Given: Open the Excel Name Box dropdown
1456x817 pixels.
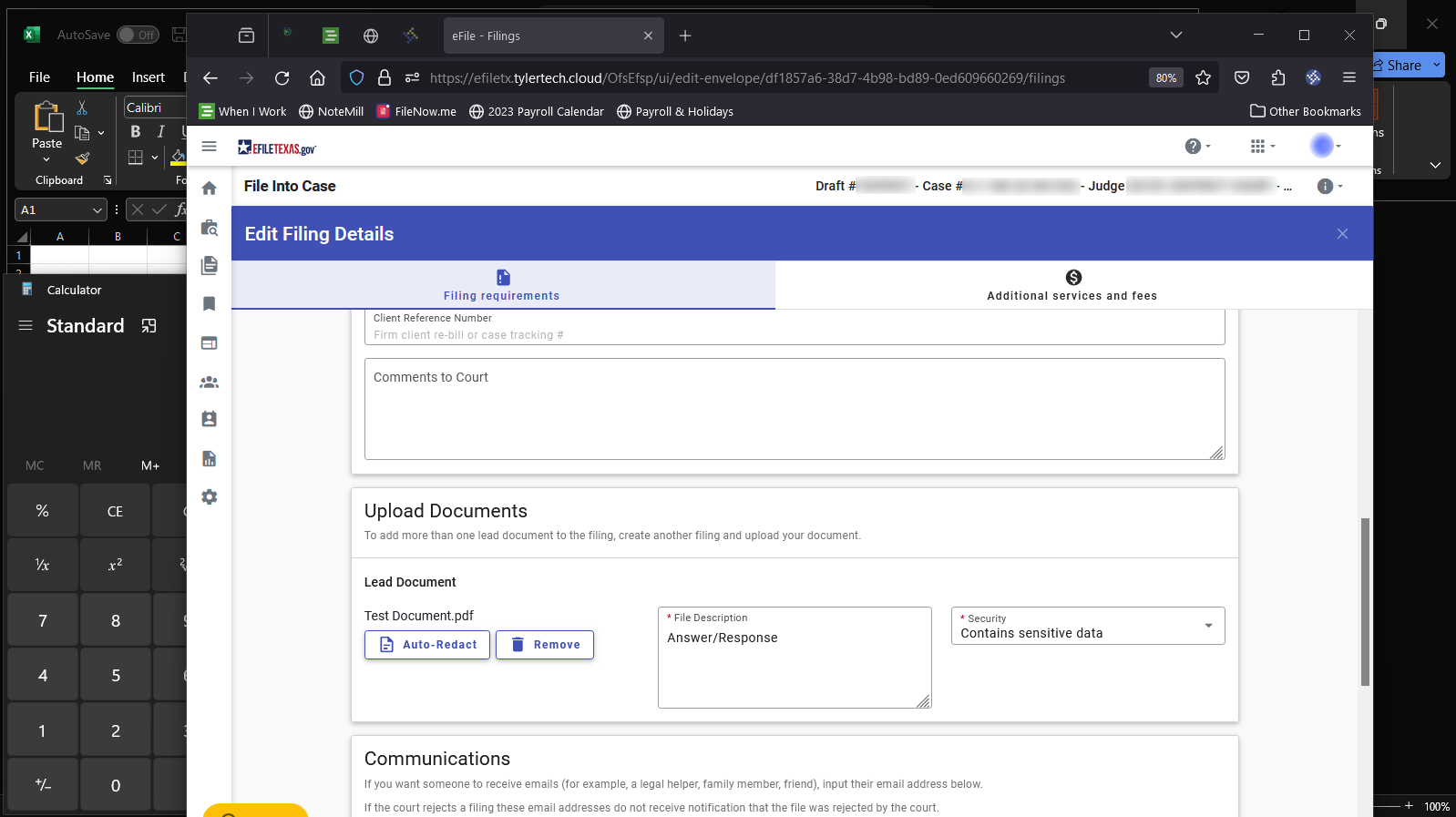Looking at the screenshot, I should (97, 210).
